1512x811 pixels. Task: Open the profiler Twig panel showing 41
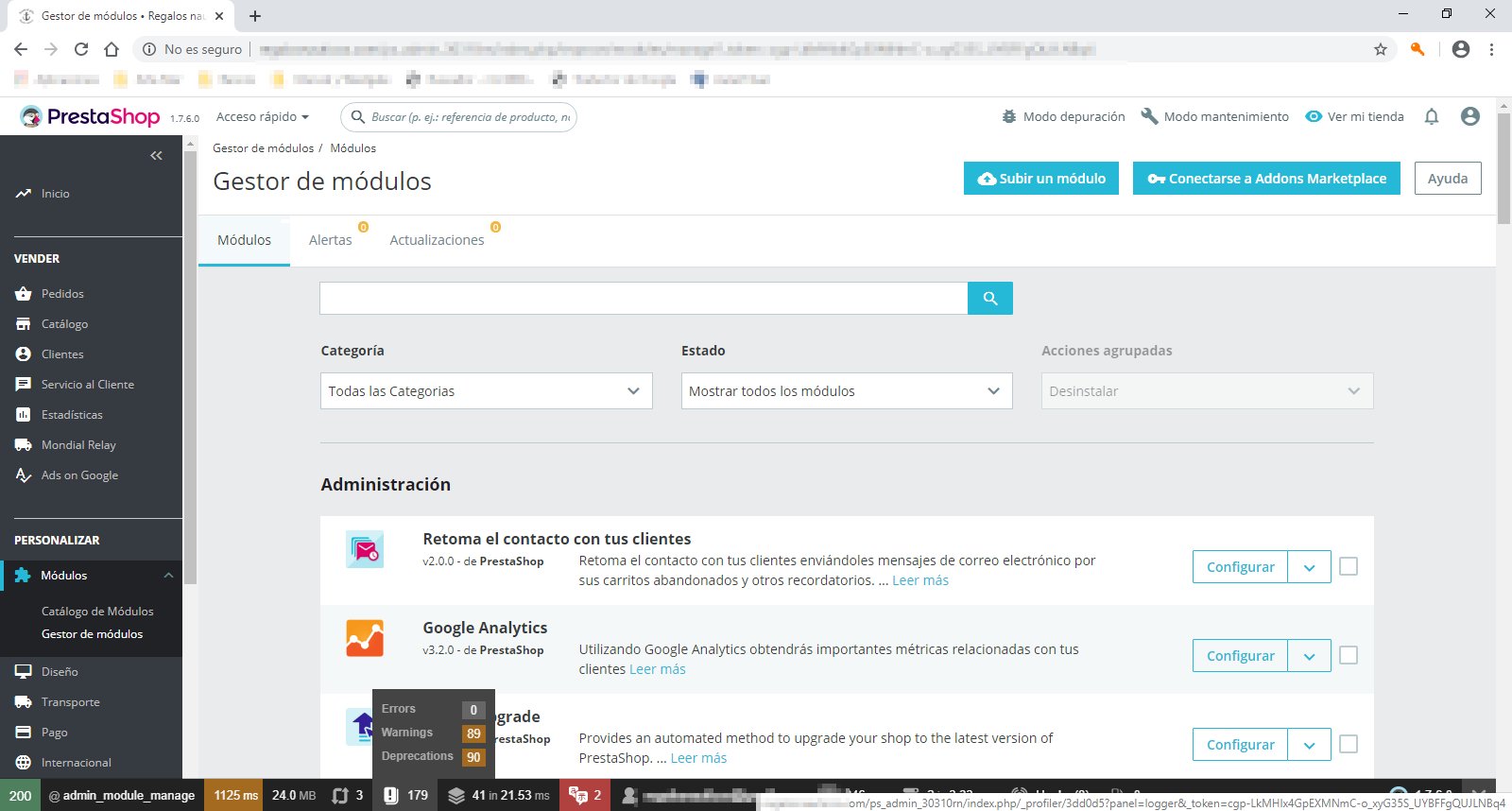click(x=498, y=796)
